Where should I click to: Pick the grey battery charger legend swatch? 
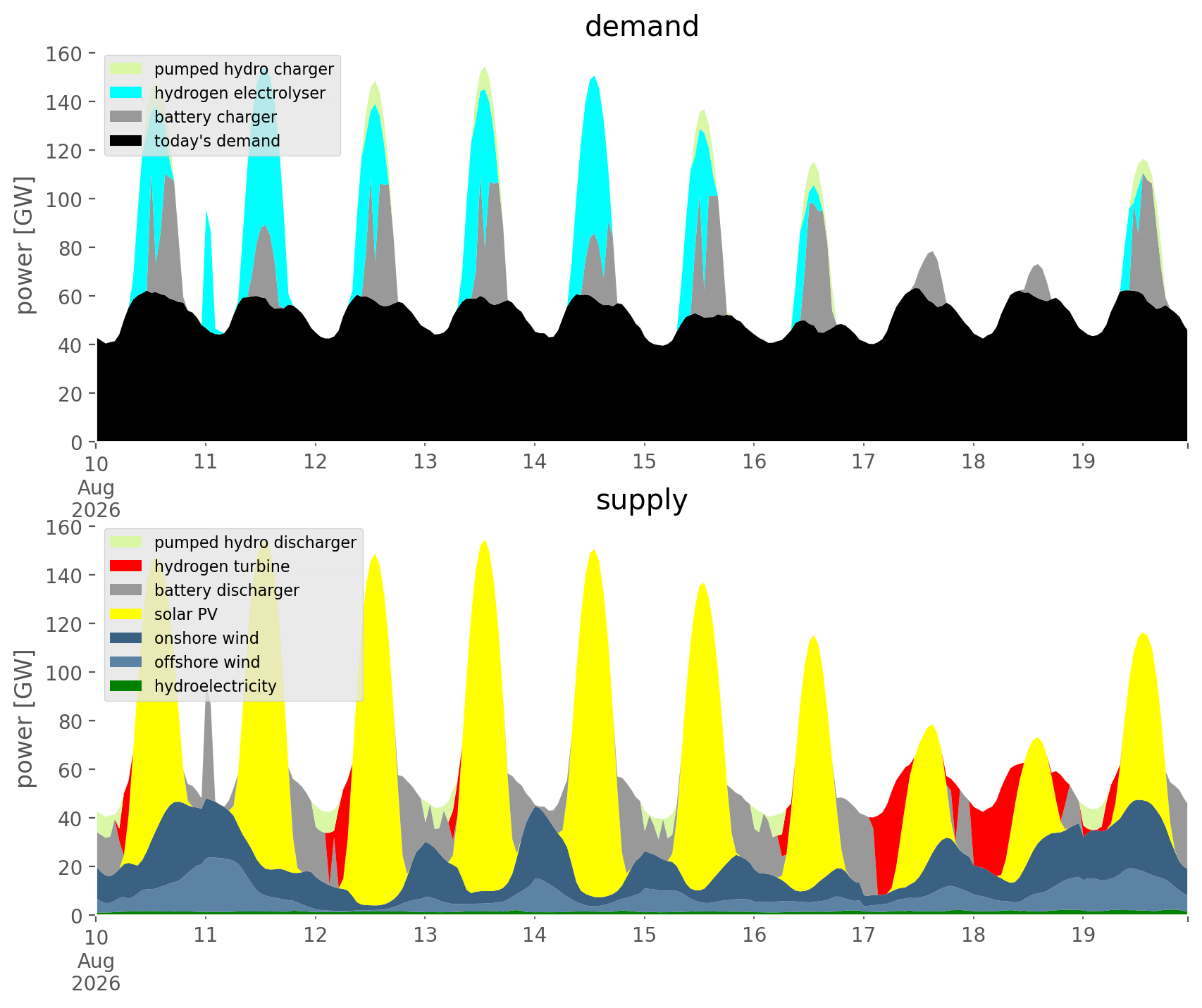coord(126,117)
